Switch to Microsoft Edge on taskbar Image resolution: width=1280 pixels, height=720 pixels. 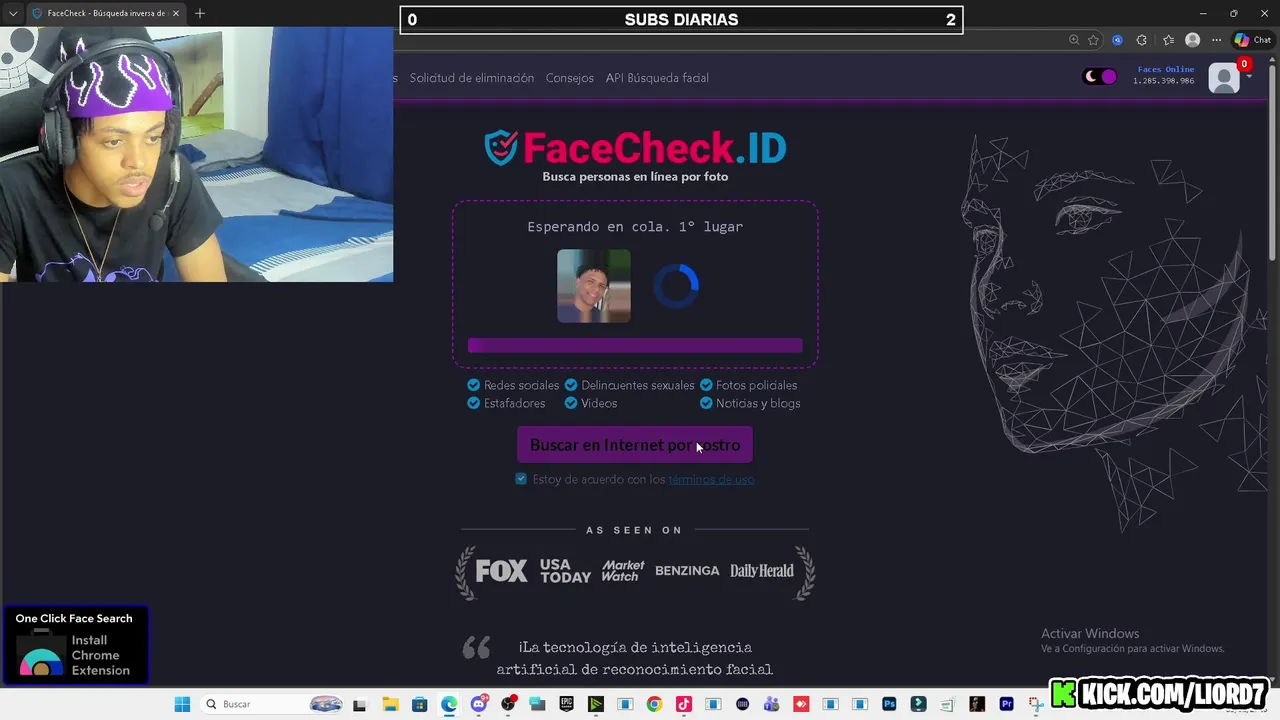[x=449, y=704]
